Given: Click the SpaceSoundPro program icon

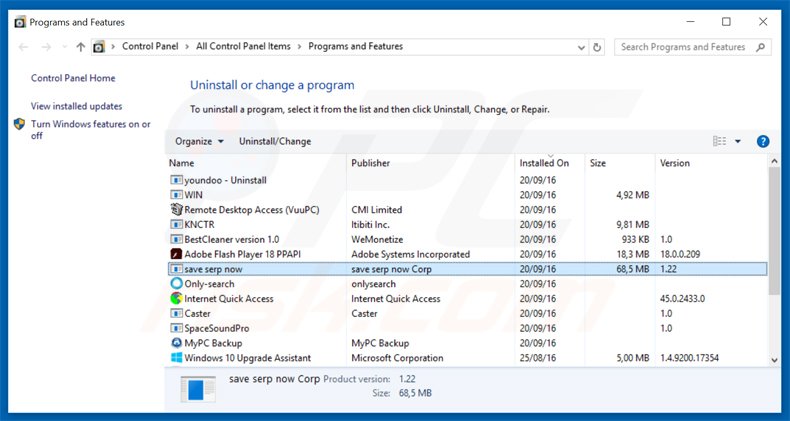Looking at the screenshot, I should pos(176,328).
